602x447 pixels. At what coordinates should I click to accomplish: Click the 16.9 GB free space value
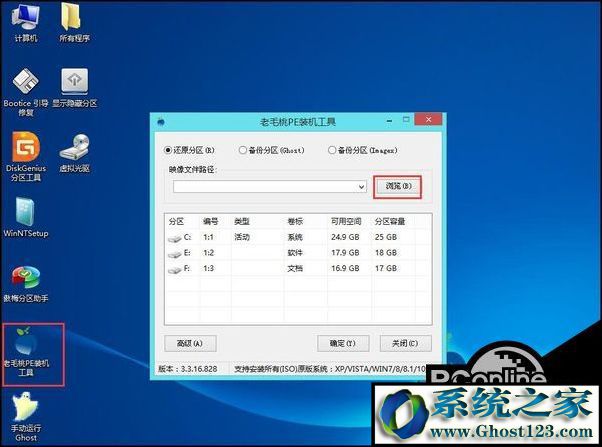point(345,268)
